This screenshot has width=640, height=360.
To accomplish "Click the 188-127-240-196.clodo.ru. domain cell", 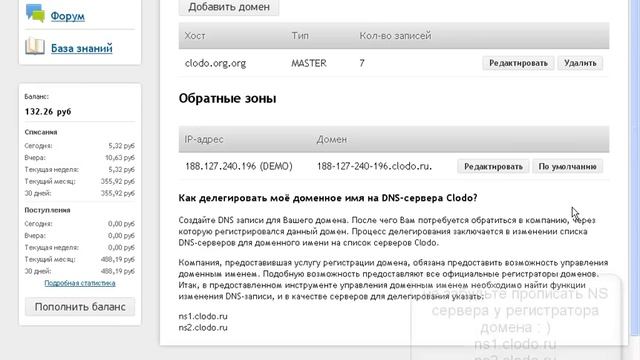I will click(x=374, y=167).
